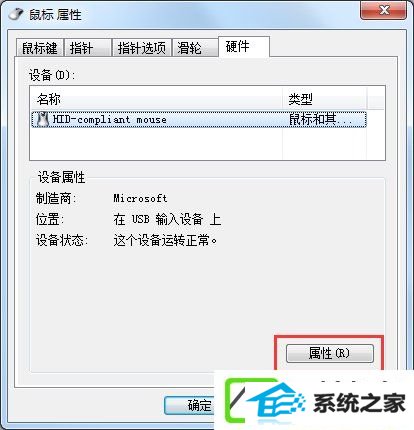Sort devices by the 名称 column header
The width and height of the screenshot is (414, 430).
click(156, 99)
